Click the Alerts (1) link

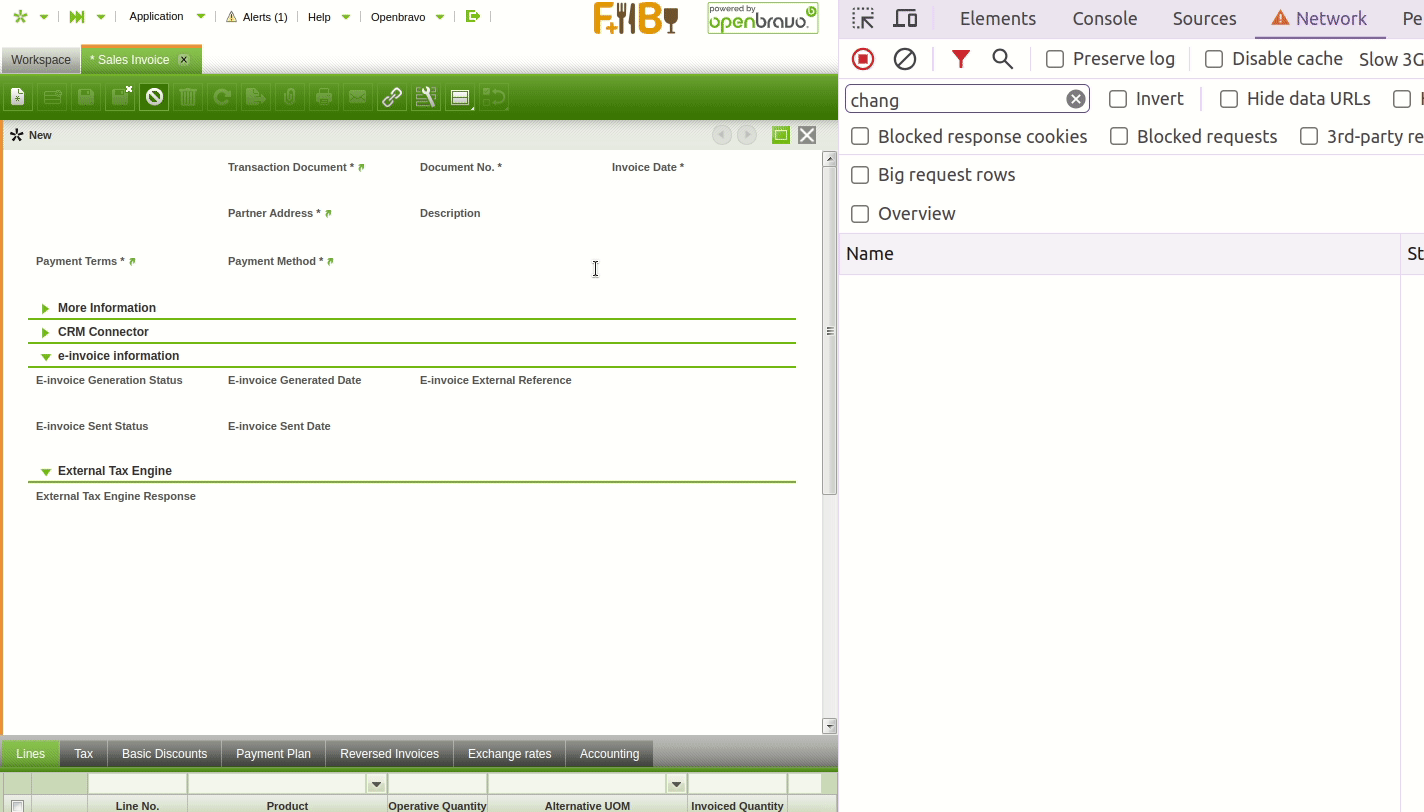(257, 17)
